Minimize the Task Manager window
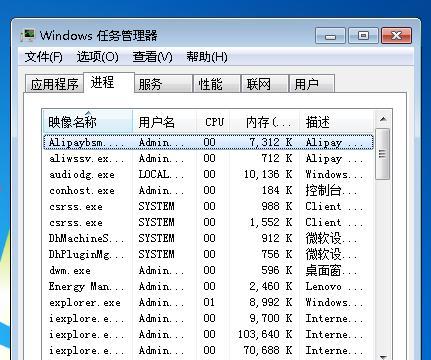Screen dimensions: 431x360 pyautogui.click(x=330, y=36)
